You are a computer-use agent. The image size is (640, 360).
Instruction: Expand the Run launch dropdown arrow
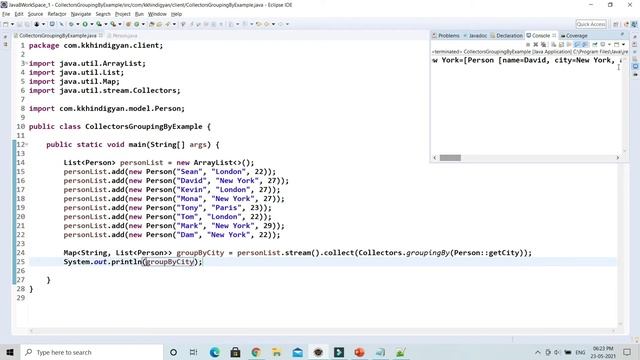coord(91,24)
